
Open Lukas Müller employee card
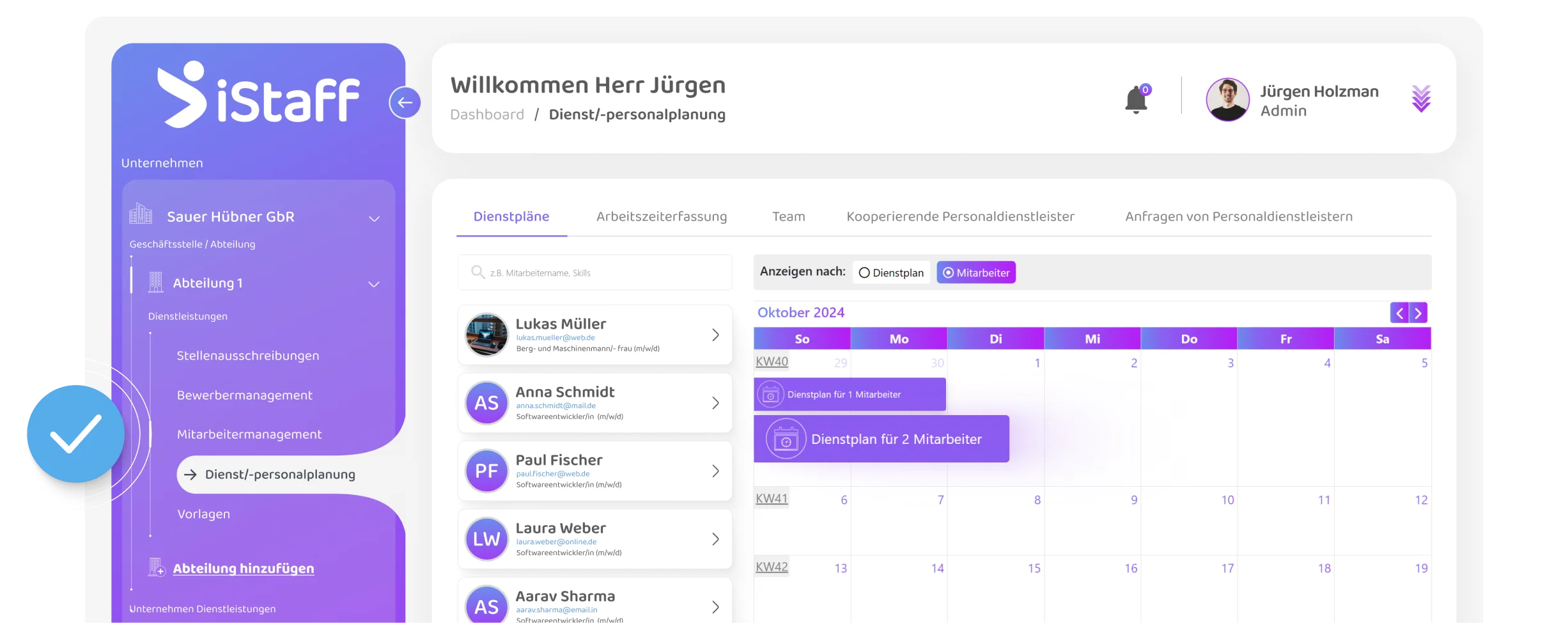click(x=595, y=335)
